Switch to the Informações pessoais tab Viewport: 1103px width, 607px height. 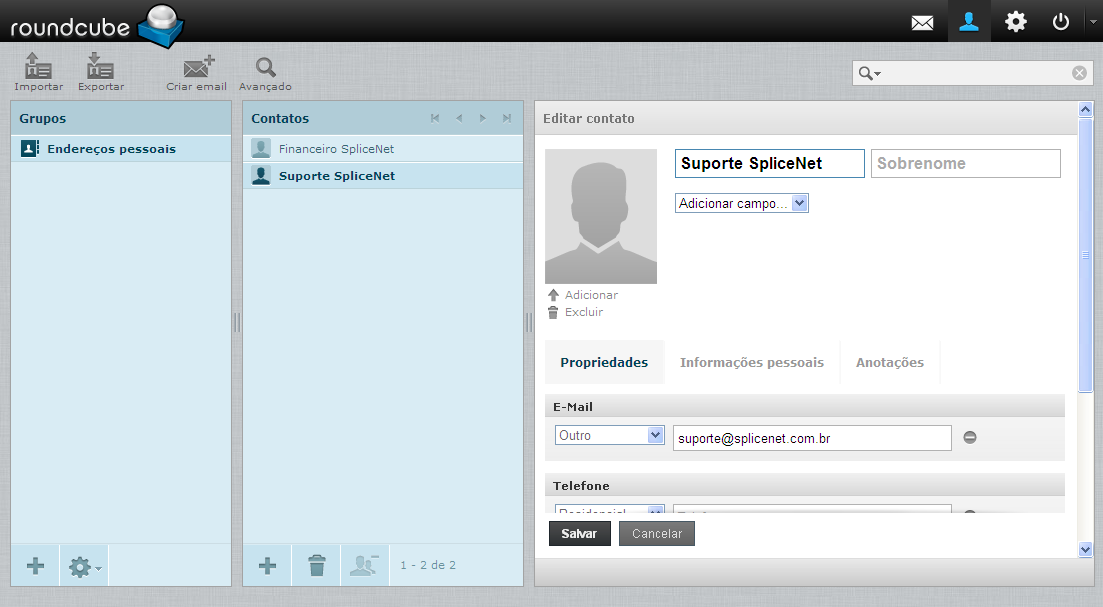click(752, 362)
